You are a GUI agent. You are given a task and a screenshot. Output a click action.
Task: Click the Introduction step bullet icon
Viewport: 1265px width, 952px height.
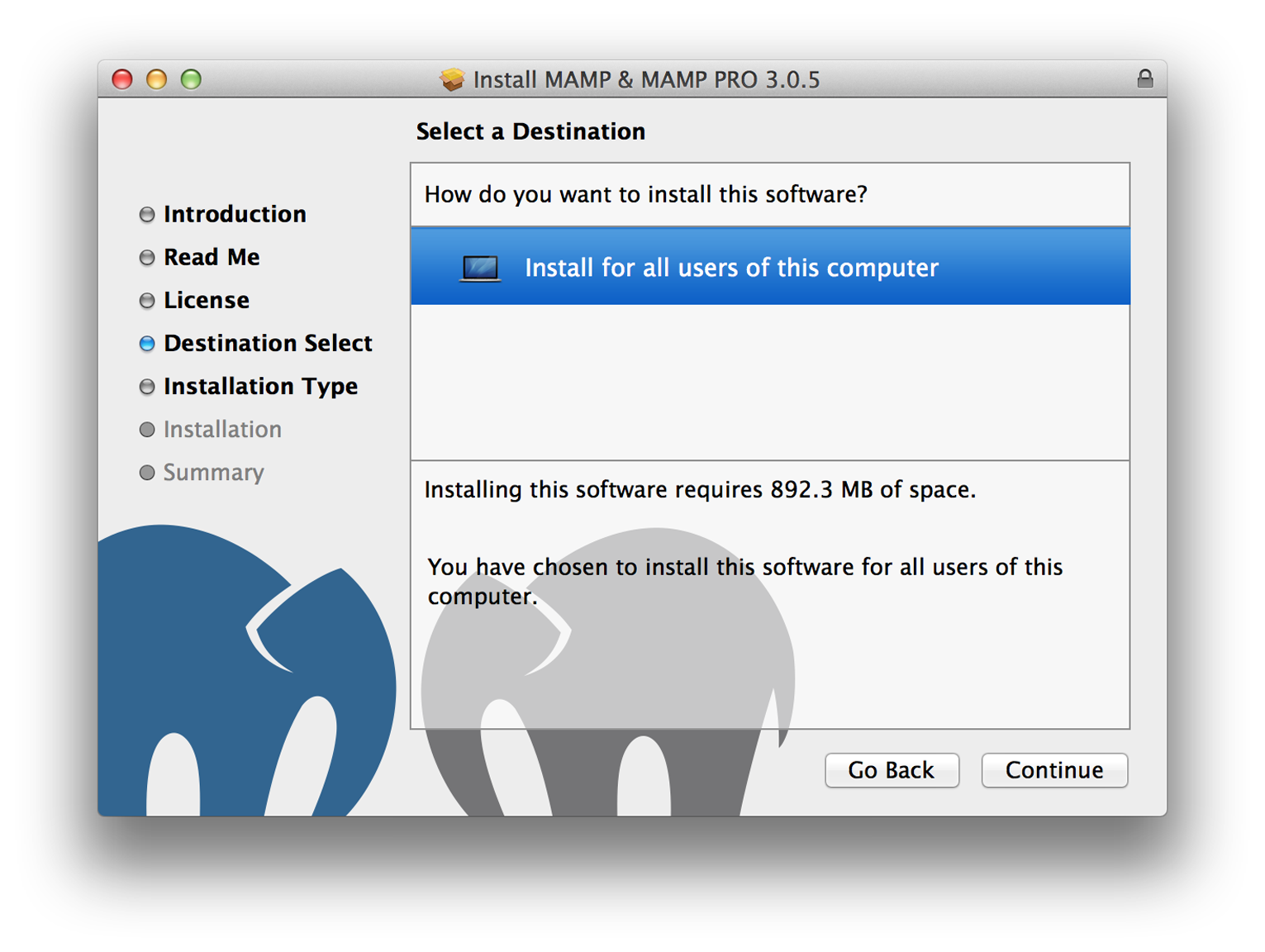(x=147, y=214)
